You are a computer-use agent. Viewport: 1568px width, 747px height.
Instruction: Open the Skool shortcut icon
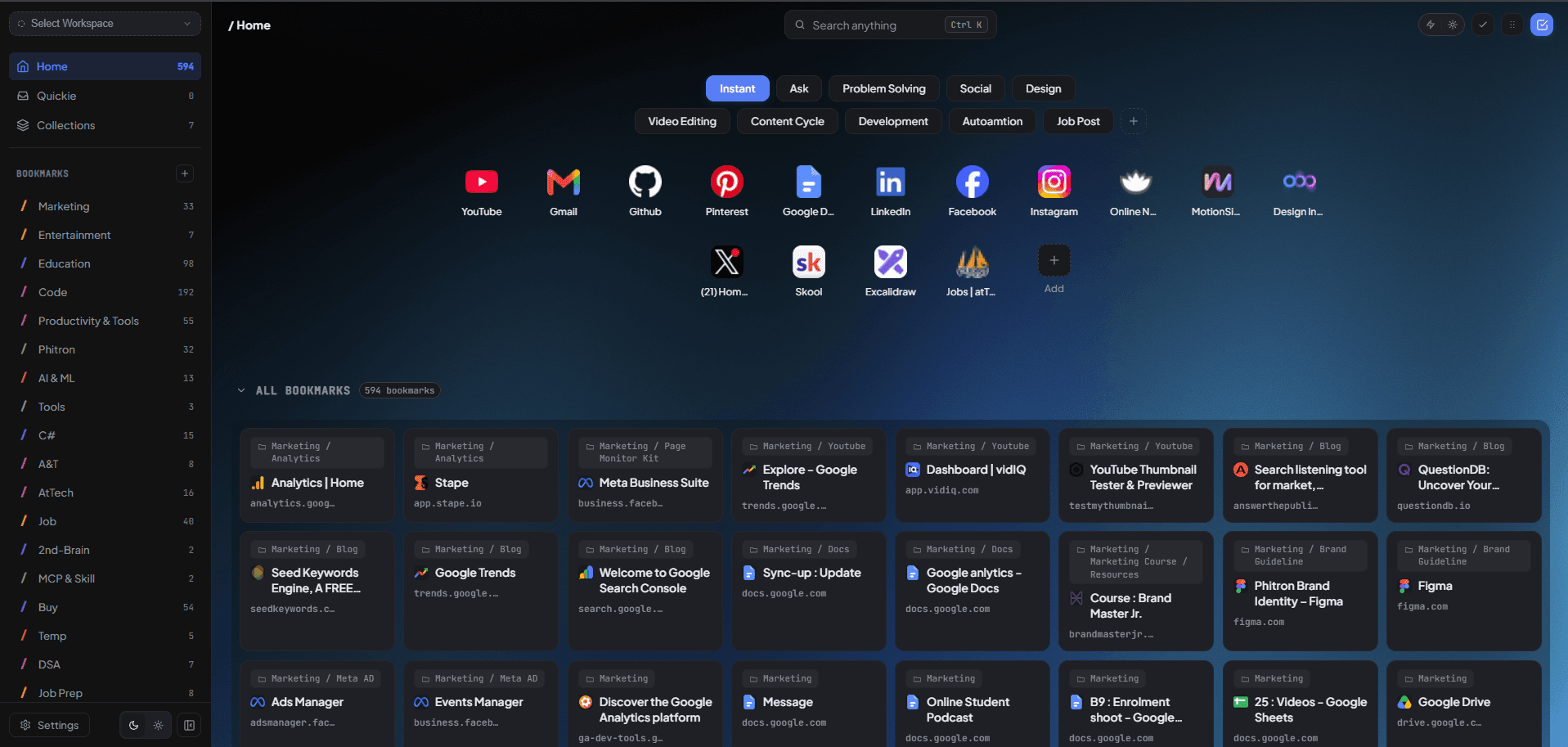[x=809, y=262]
